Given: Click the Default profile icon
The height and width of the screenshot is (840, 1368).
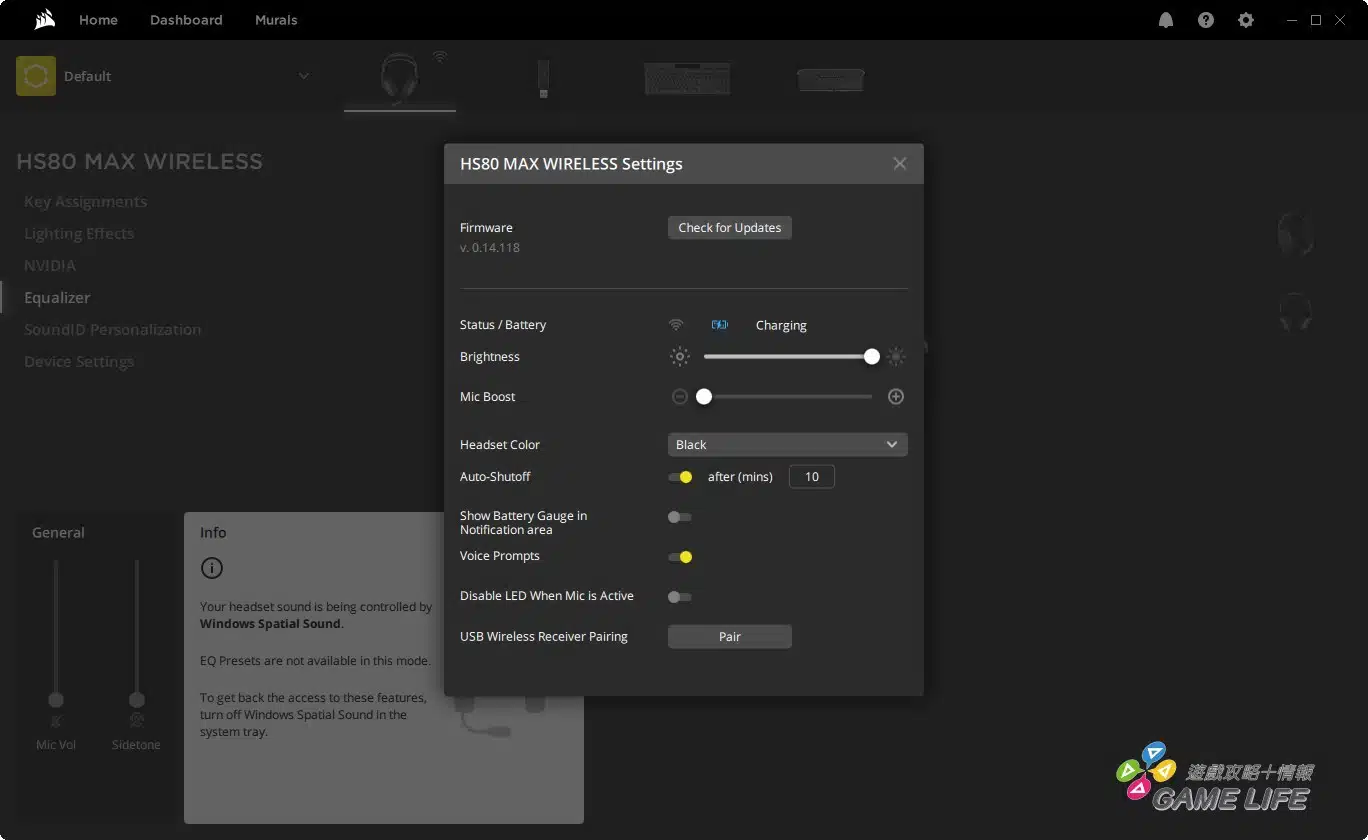Looking at the screenshot, I should (36, 76).
